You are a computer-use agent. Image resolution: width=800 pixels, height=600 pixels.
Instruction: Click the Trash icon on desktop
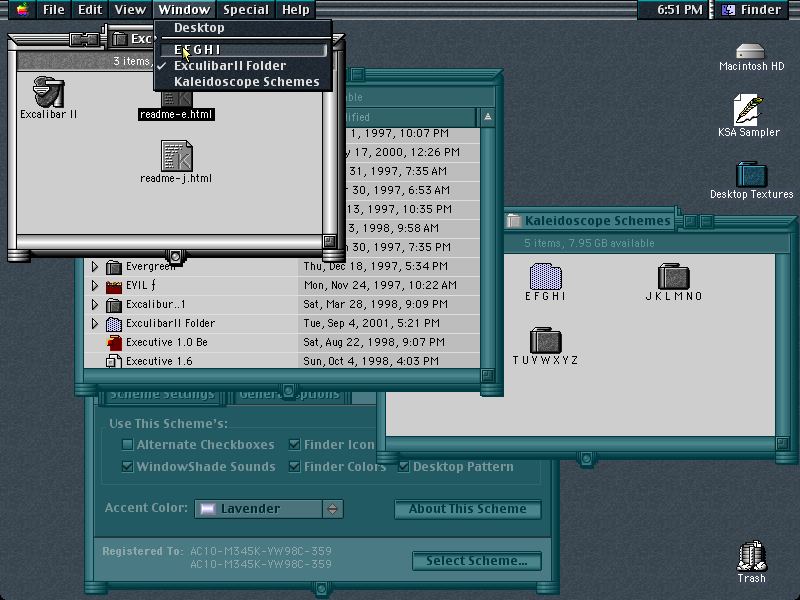click(752, 556)
